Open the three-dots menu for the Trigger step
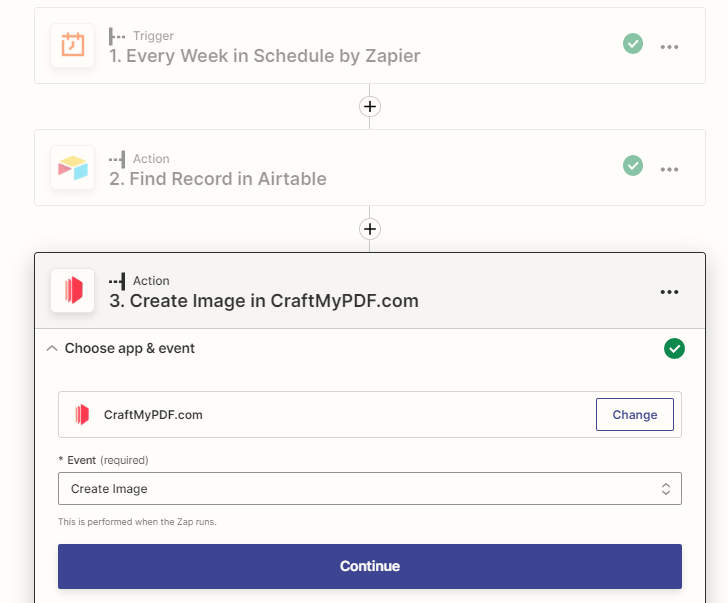The width and height of the screenshot is (728, 603). pos(669,47)
